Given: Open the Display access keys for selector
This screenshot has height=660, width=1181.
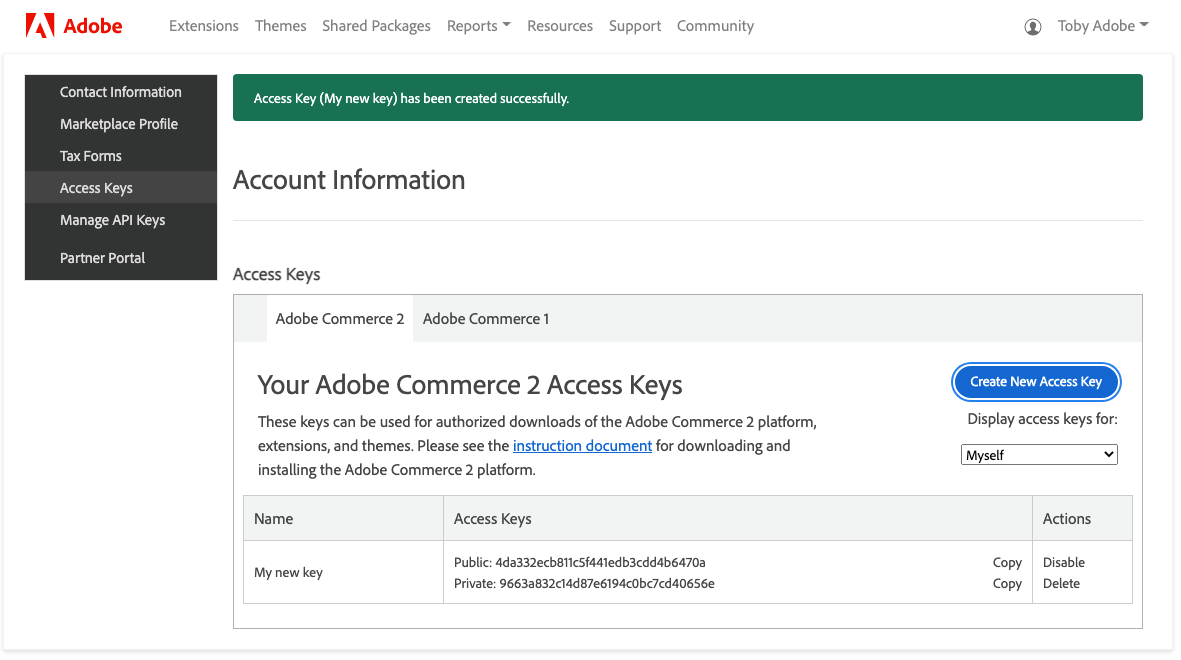Looking at the screenshot, I should [1039, 454].
